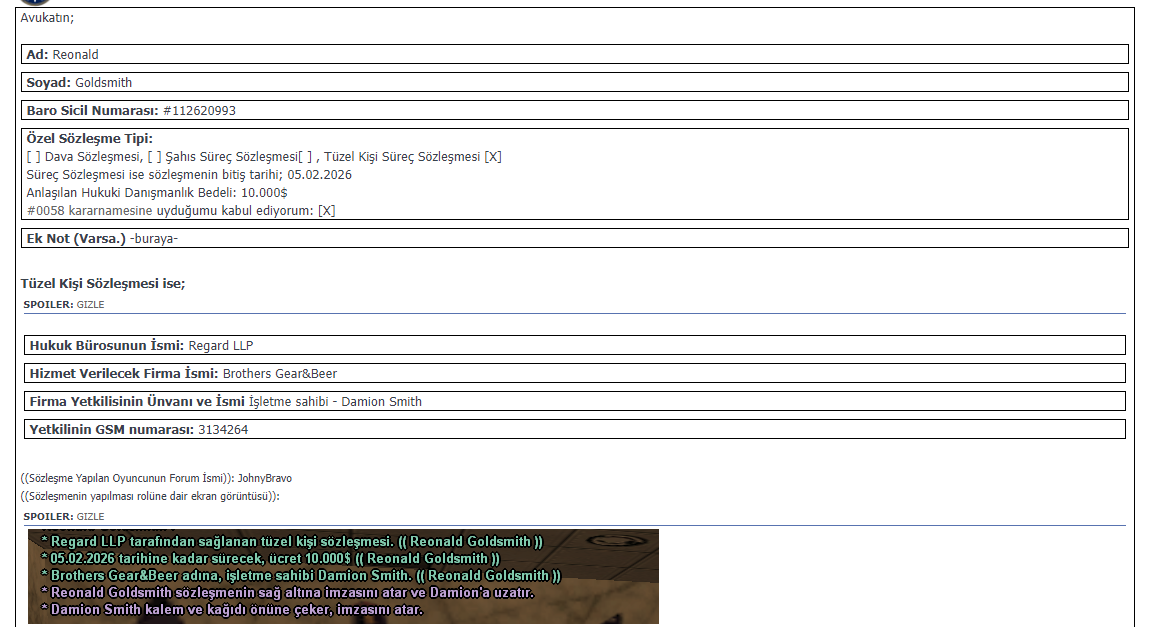The height and width of the screenshot is (627, 1155).
Task: Click İşletme sahibi - Damion Smith text
Action: point(335,402)
